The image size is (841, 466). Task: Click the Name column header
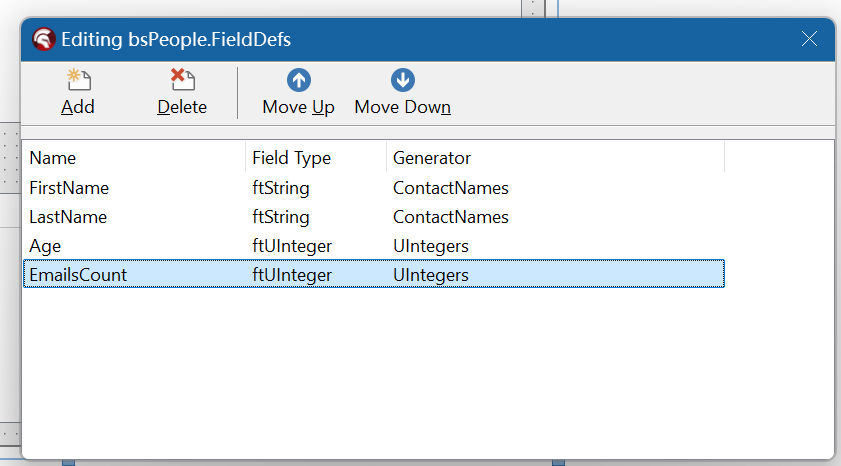click(53, 158)
